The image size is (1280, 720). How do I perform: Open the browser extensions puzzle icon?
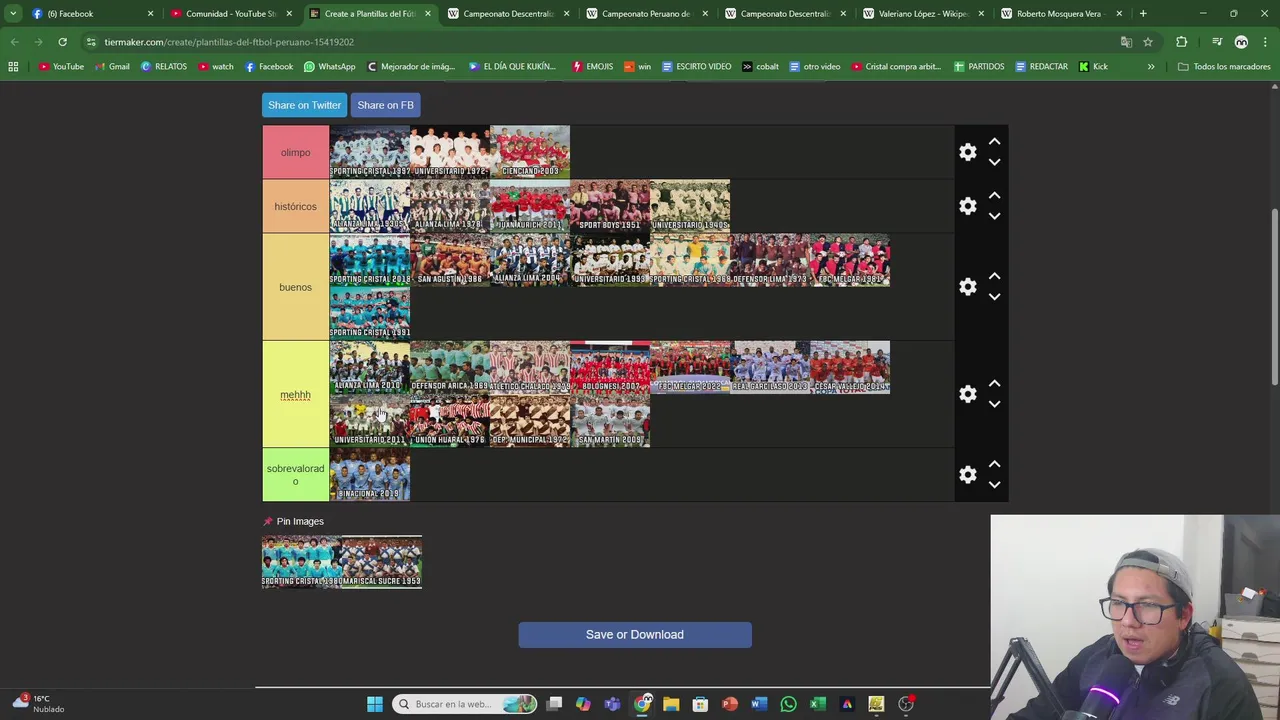pyautogui.click(x=1182, y=42)
